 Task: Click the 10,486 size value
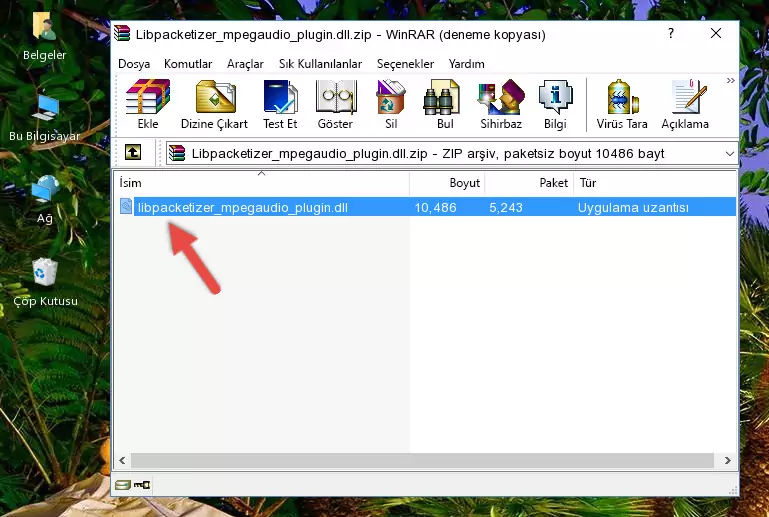436,207
